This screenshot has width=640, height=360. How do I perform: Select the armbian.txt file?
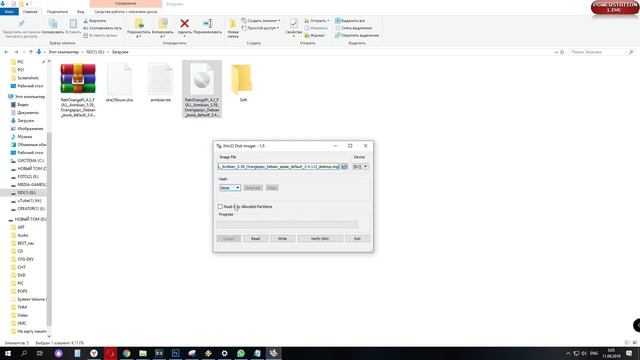(161, 82)
